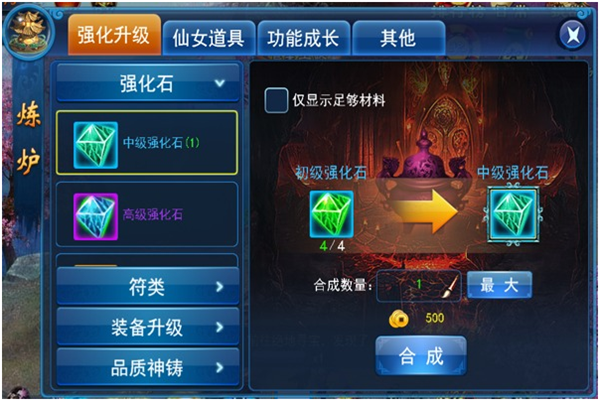600x401 pixels.
Task: Click the purple 高级强化石 gem icon
Action: point(95,216)
